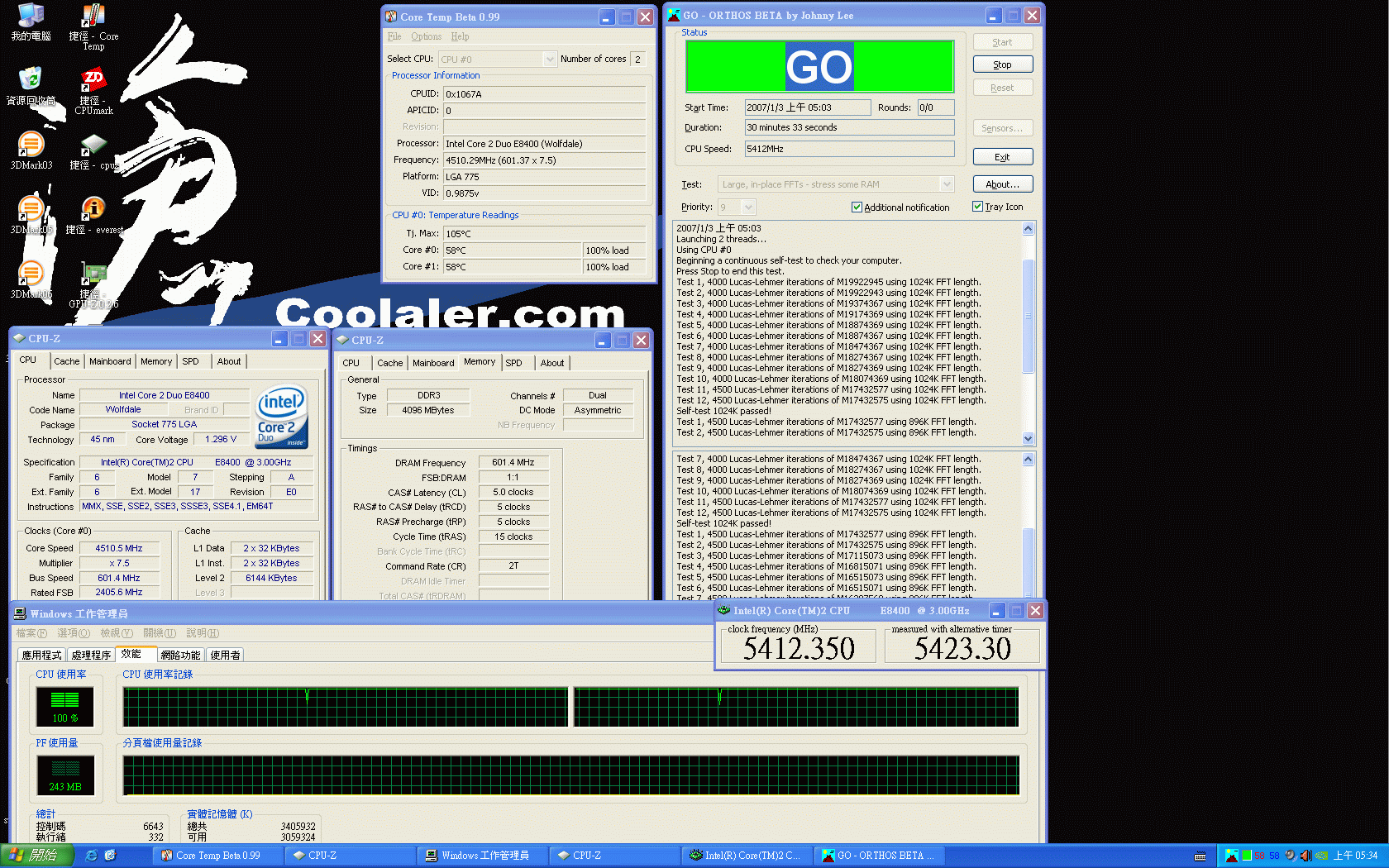Click the PF usage gauge in Task Manager

coord(65,775)
